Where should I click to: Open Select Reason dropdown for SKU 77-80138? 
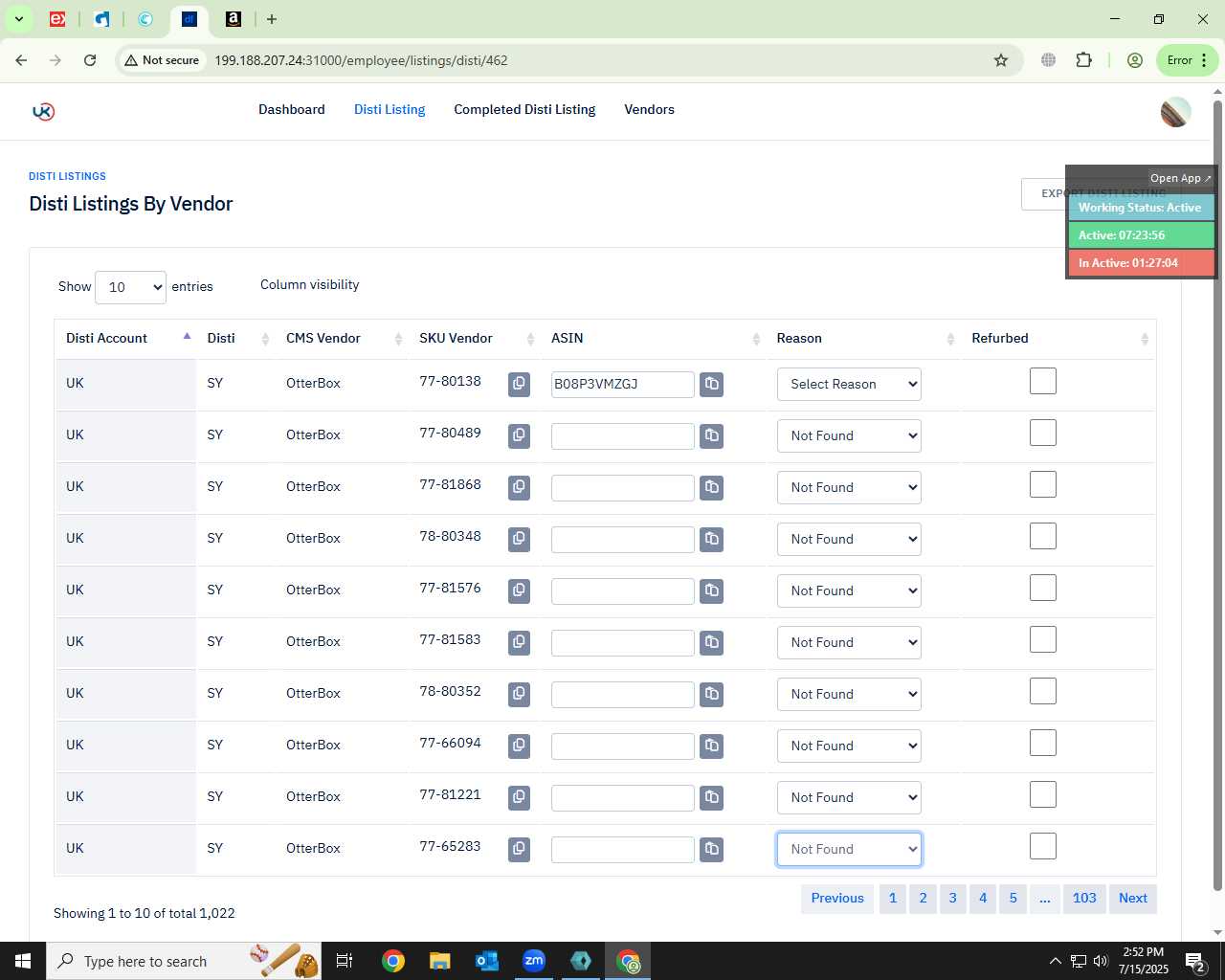pos(849,384)
